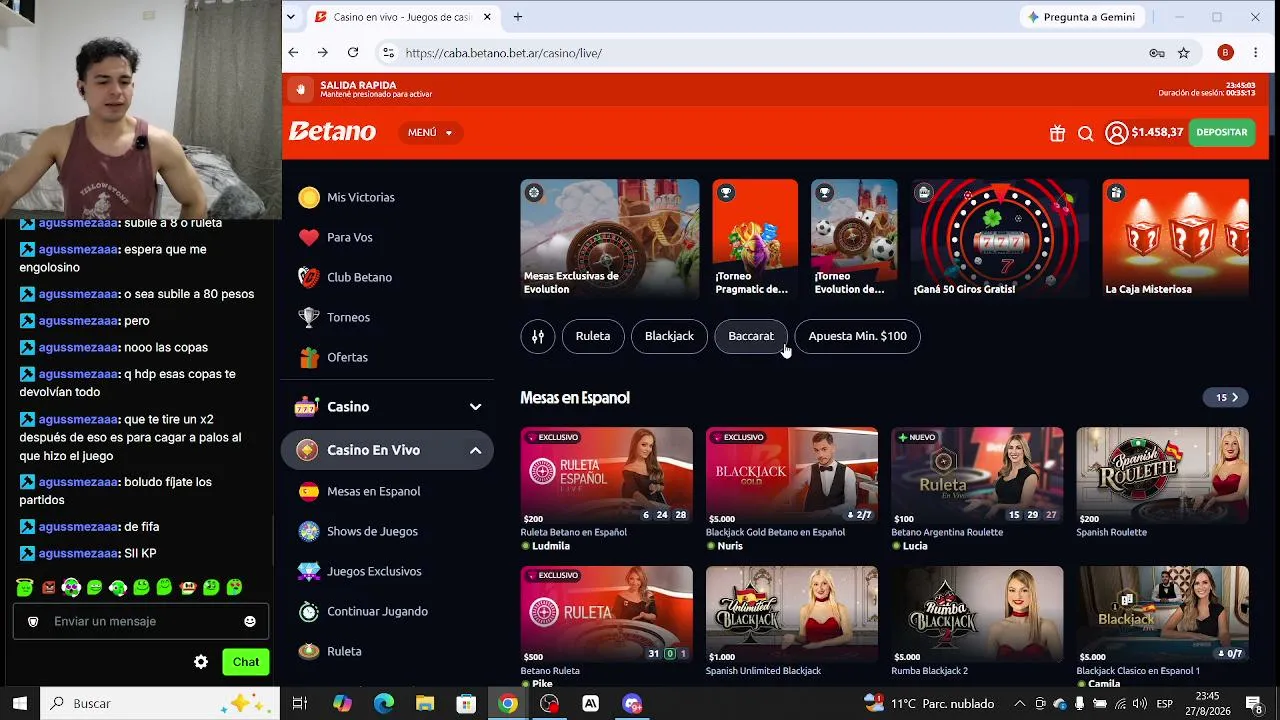Image resolution: width=1280 pixels, height=720 pixels.
Task: Open the notification center icon
Action: point(1254,704)
